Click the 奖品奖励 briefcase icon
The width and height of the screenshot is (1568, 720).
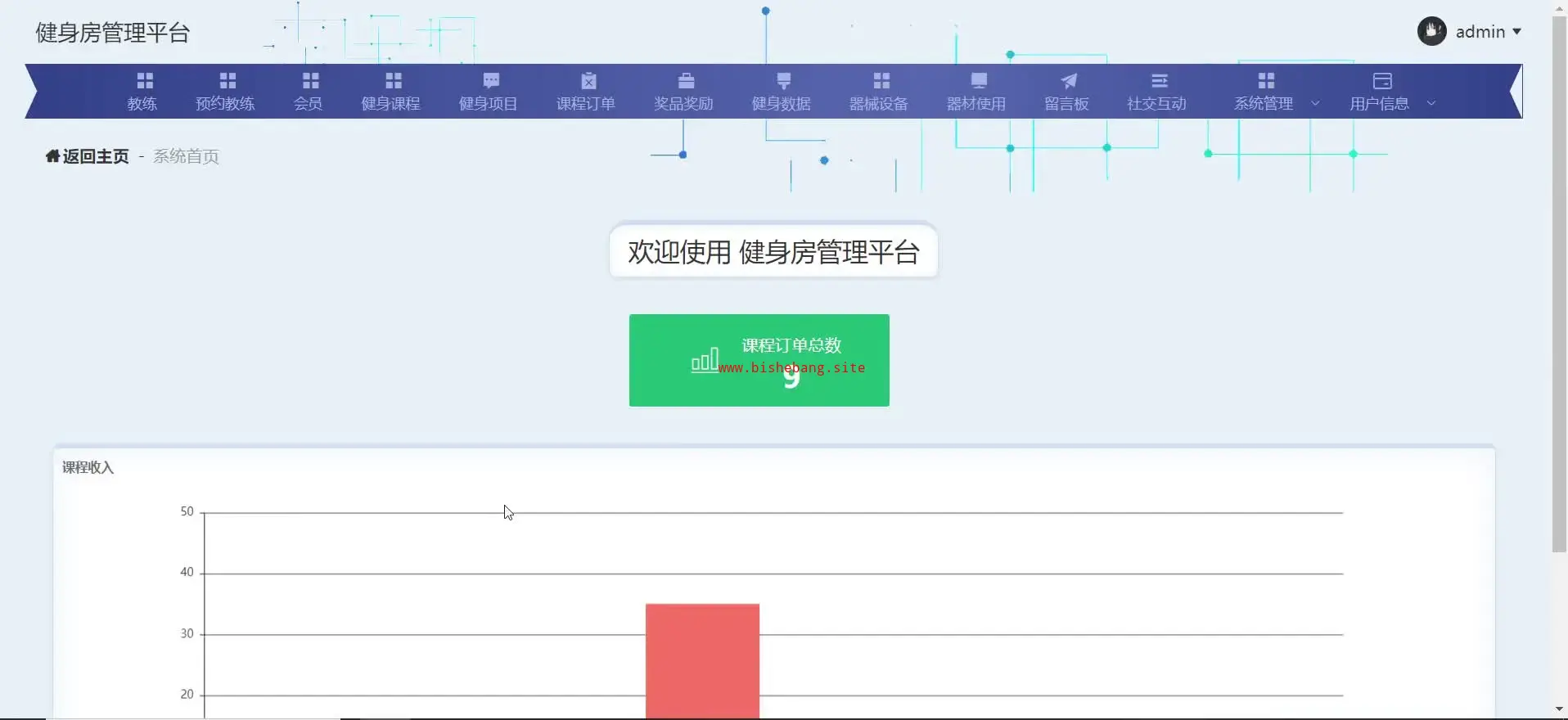pyautogui.click(x=686, y=80)
